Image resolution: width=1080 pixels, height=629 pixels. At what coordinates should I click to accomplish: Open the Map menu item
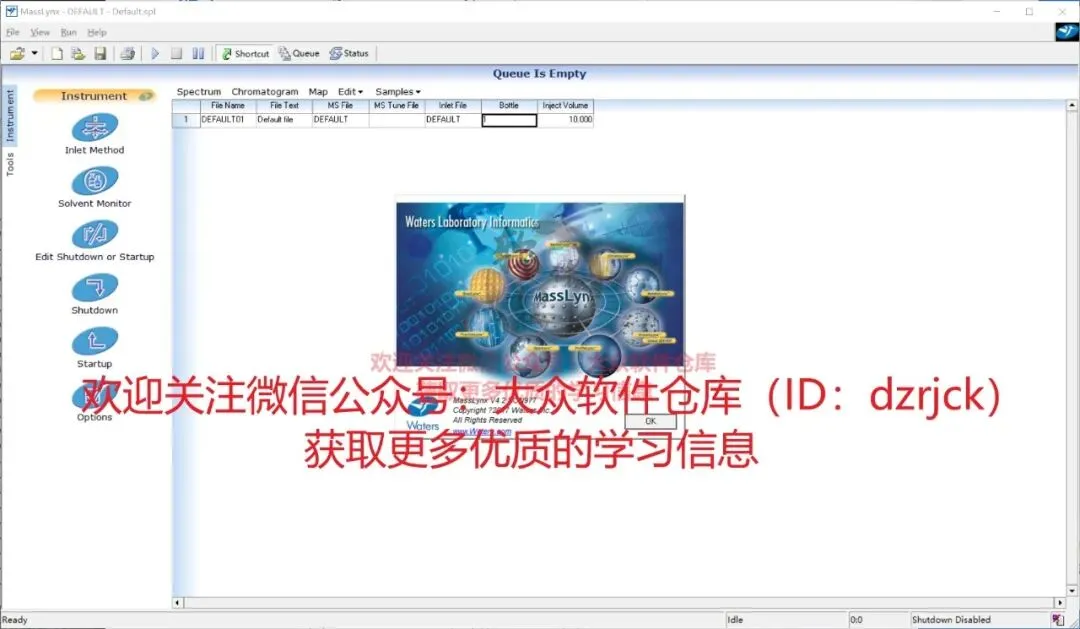click(x=318, y=92)
